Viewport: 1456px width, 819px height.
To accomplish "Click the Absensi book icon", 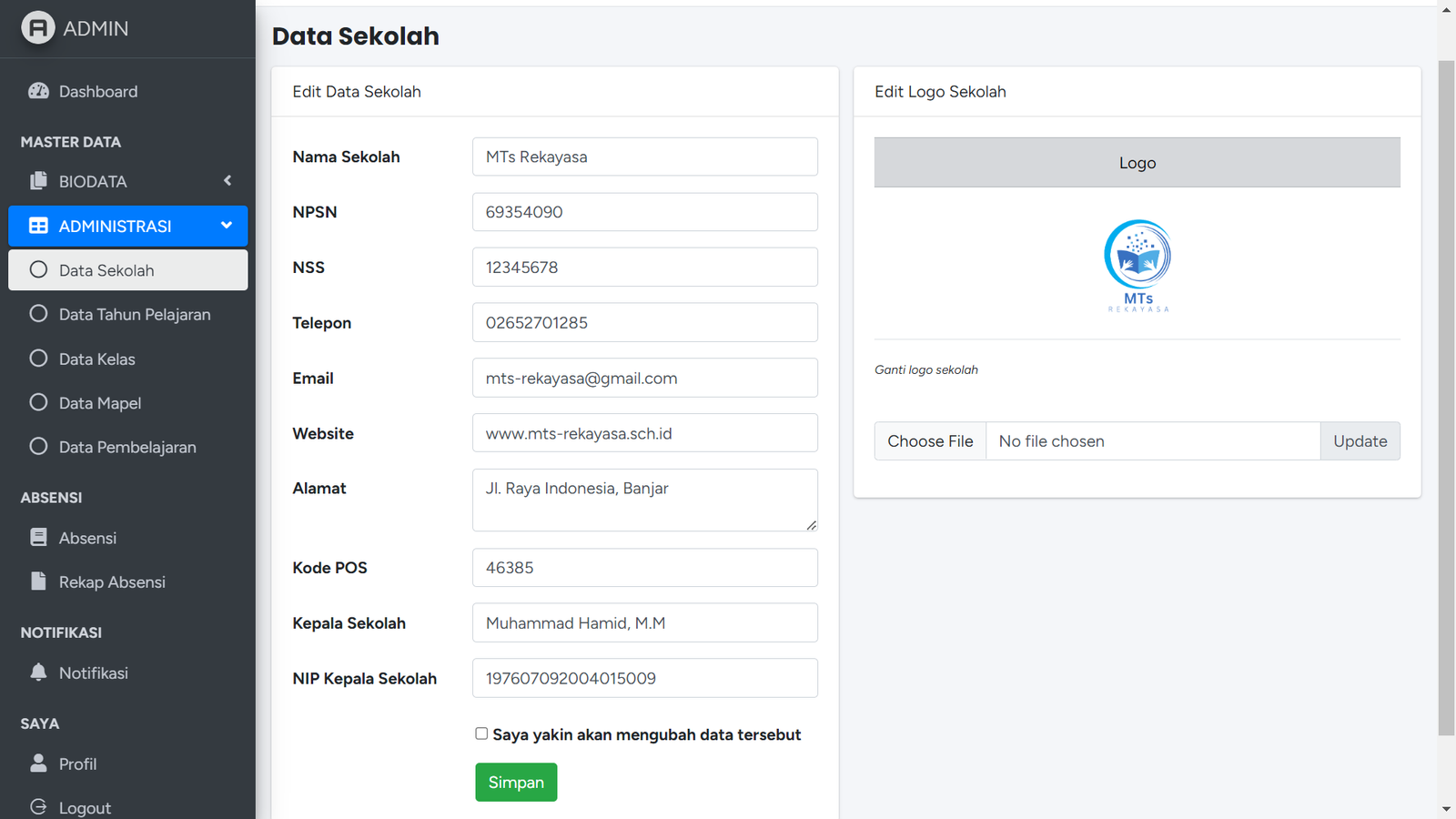I will point(38,538).
